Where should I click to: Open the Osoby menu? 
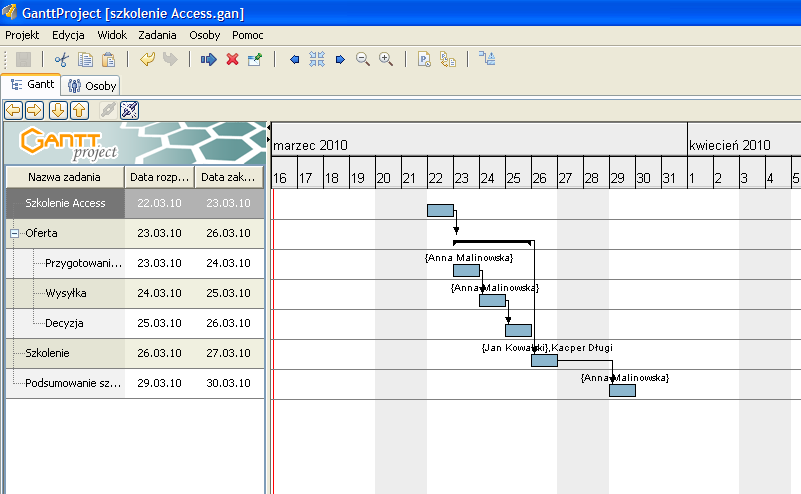point(204,35)
